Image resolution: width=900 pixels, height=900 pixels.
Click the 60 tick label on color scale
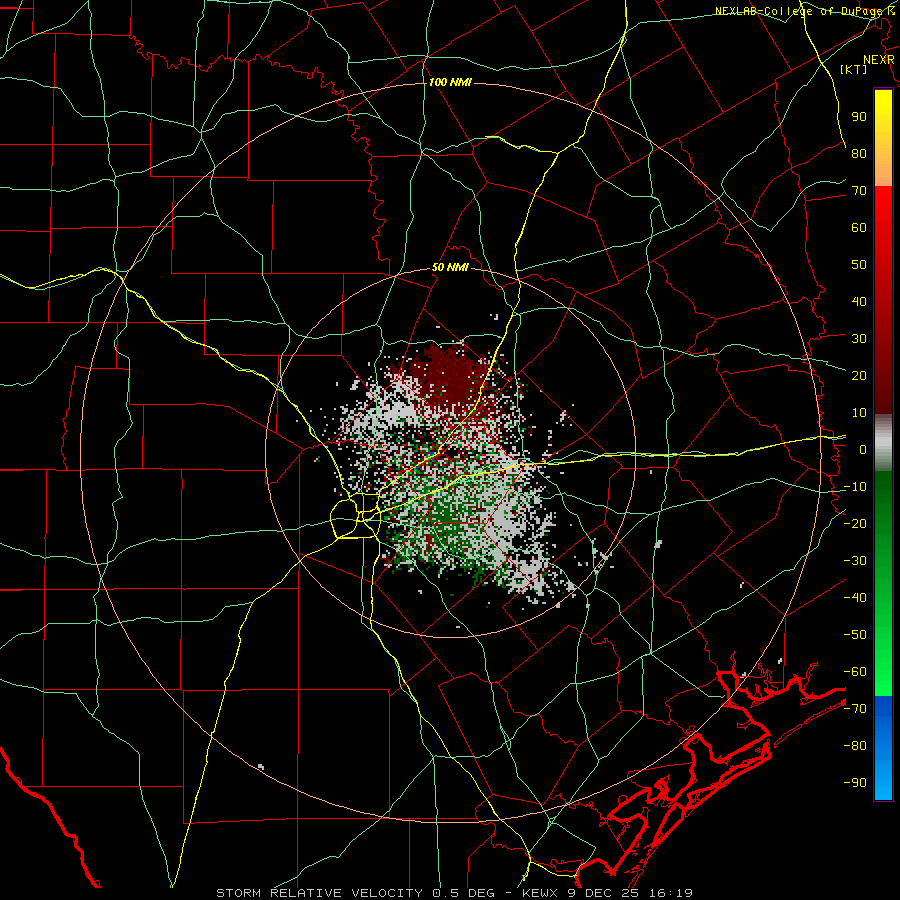[859, 227]
